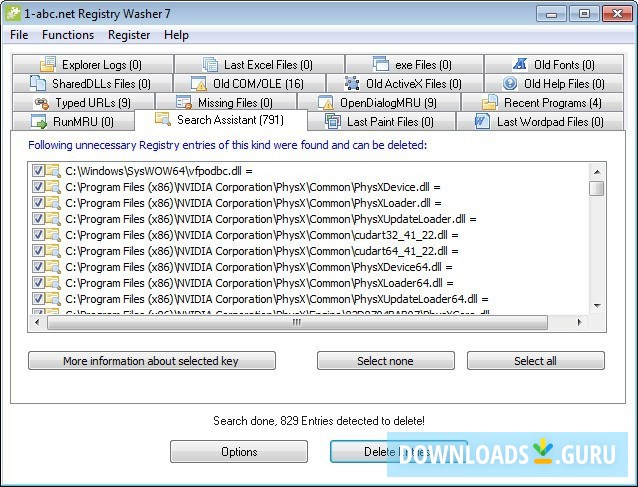Click the Typed URLs chain icon
The image size is (638, 487).
coord(42,103)
